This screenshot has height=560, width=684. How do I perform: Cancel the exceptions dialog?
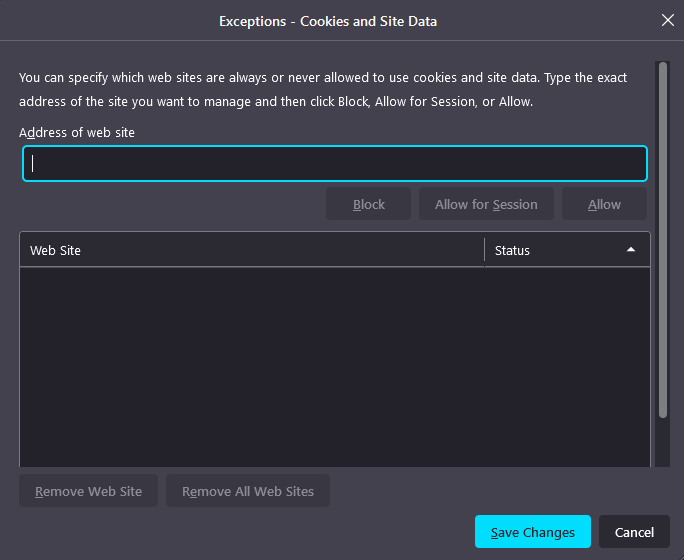point(634,532)
